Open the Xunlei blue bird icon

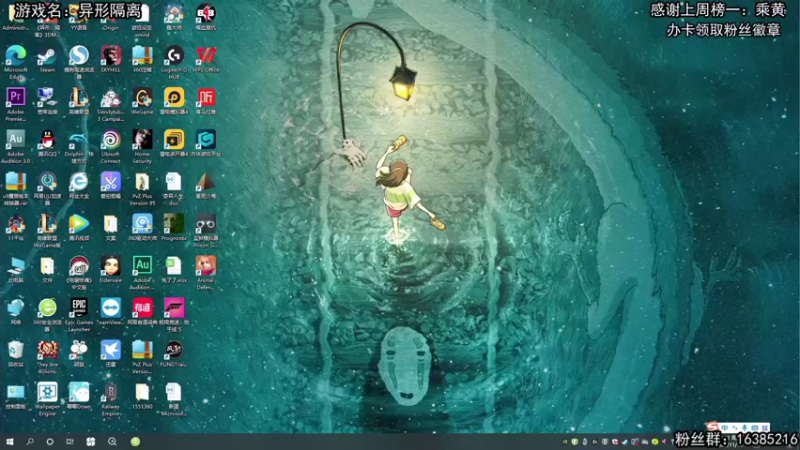[x=111, y=350]
